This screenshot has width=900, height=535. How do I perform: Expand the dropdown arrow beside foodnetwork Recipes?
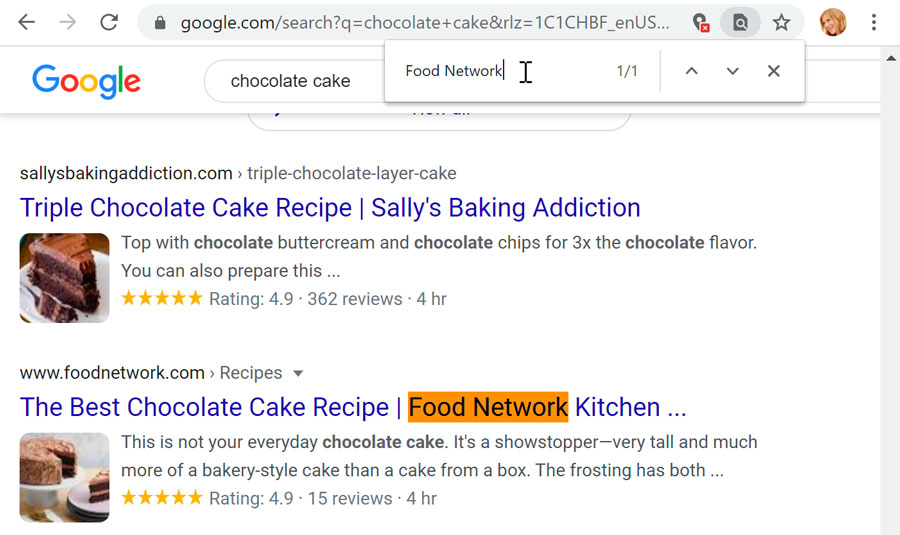pos(298,374)
